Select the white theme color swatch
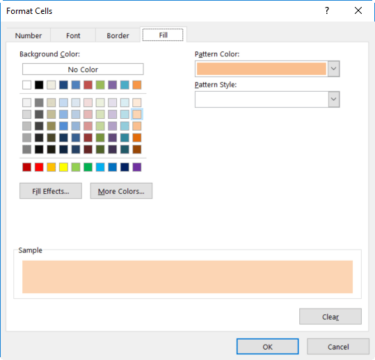The width and height of the screenshot is (375, 360). coord(27,85)
